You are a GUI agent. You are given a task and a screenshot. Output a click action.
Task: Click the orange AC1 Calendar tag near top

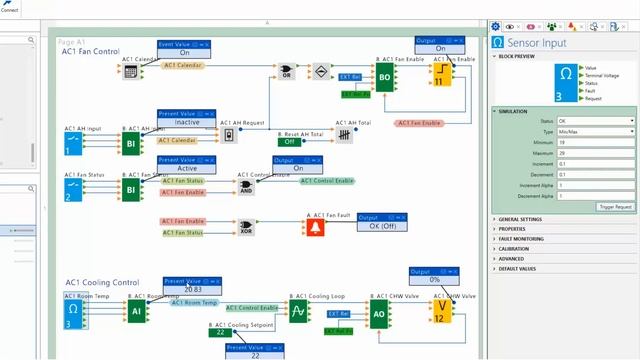click(182, 65)
